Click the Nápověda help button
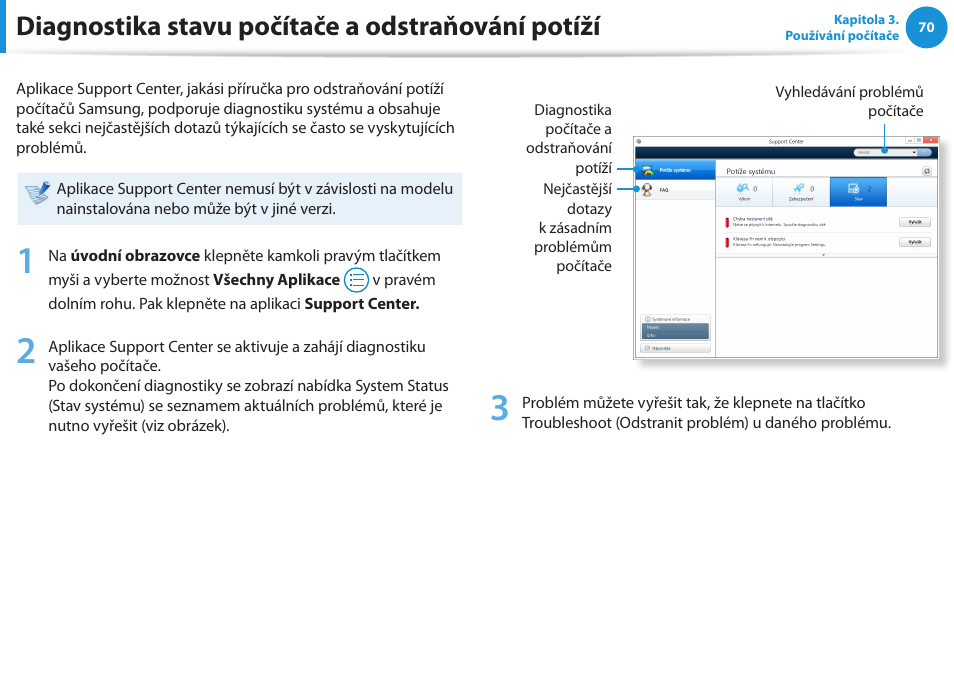954x677 pixels. [x=675, y=348]
